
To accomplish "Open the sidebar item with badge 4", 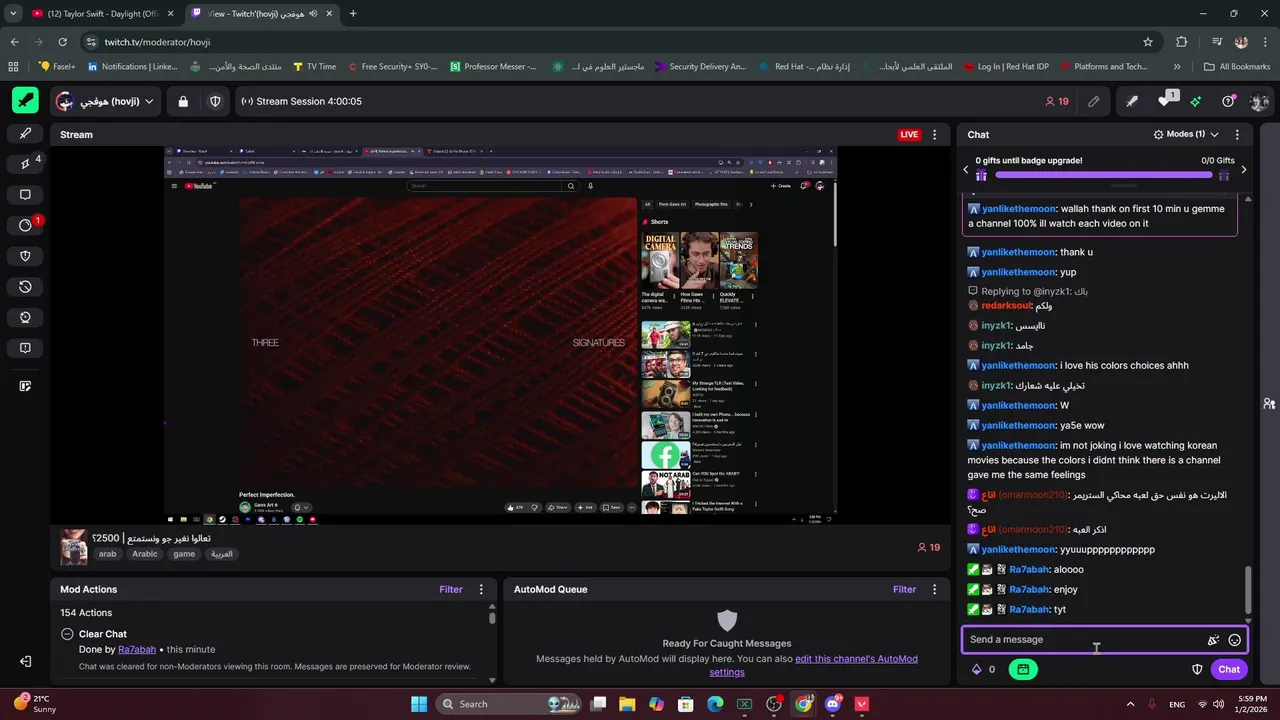I will click(26, 164).
